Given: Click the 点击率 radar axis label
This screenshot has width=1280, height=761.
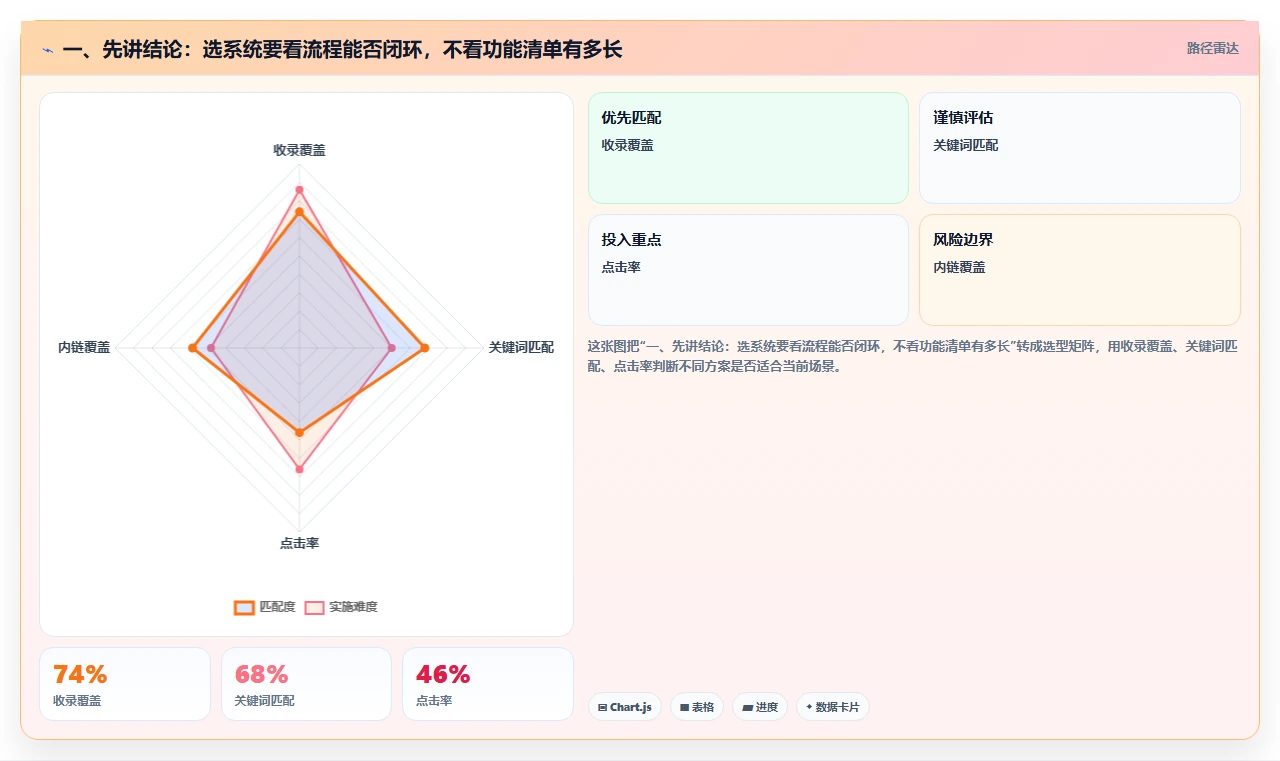Looking at the screenshot, I should 299,543.
